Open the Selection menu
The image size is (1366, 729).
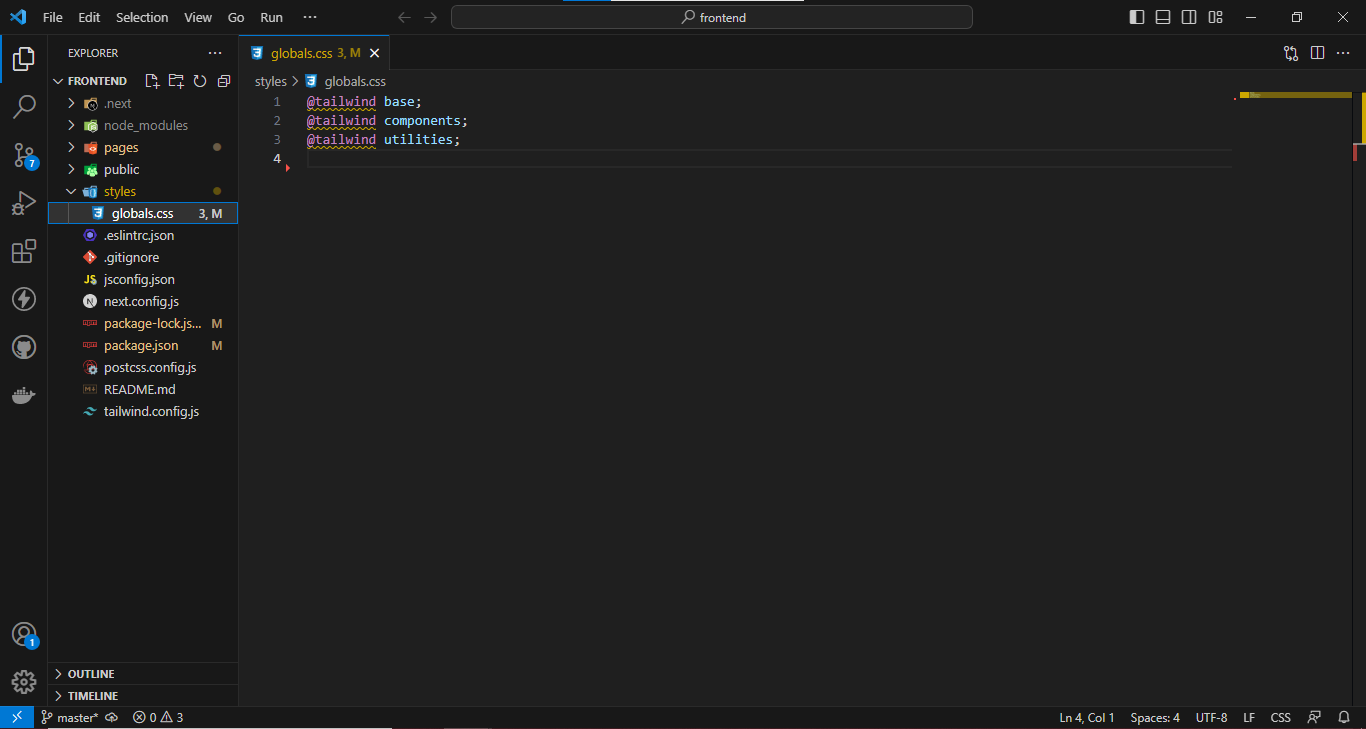142,17
